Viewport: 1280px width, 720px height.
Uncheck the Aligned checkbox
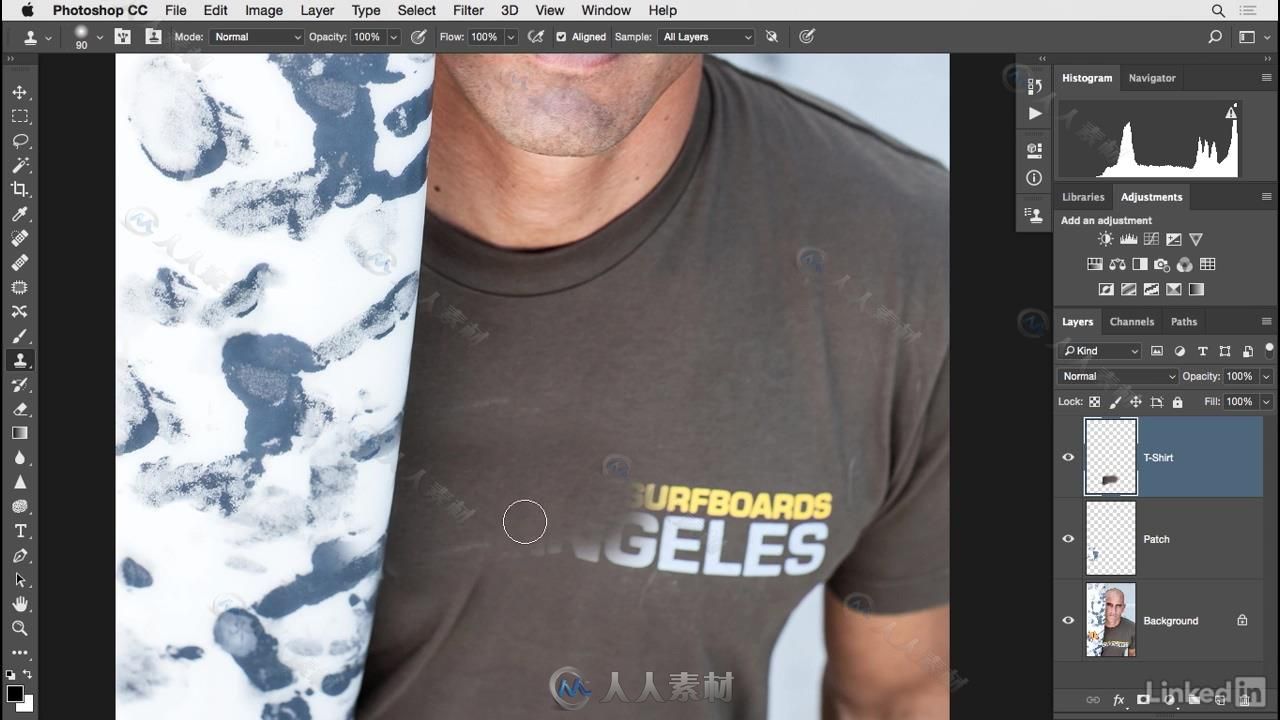(561, 37)
